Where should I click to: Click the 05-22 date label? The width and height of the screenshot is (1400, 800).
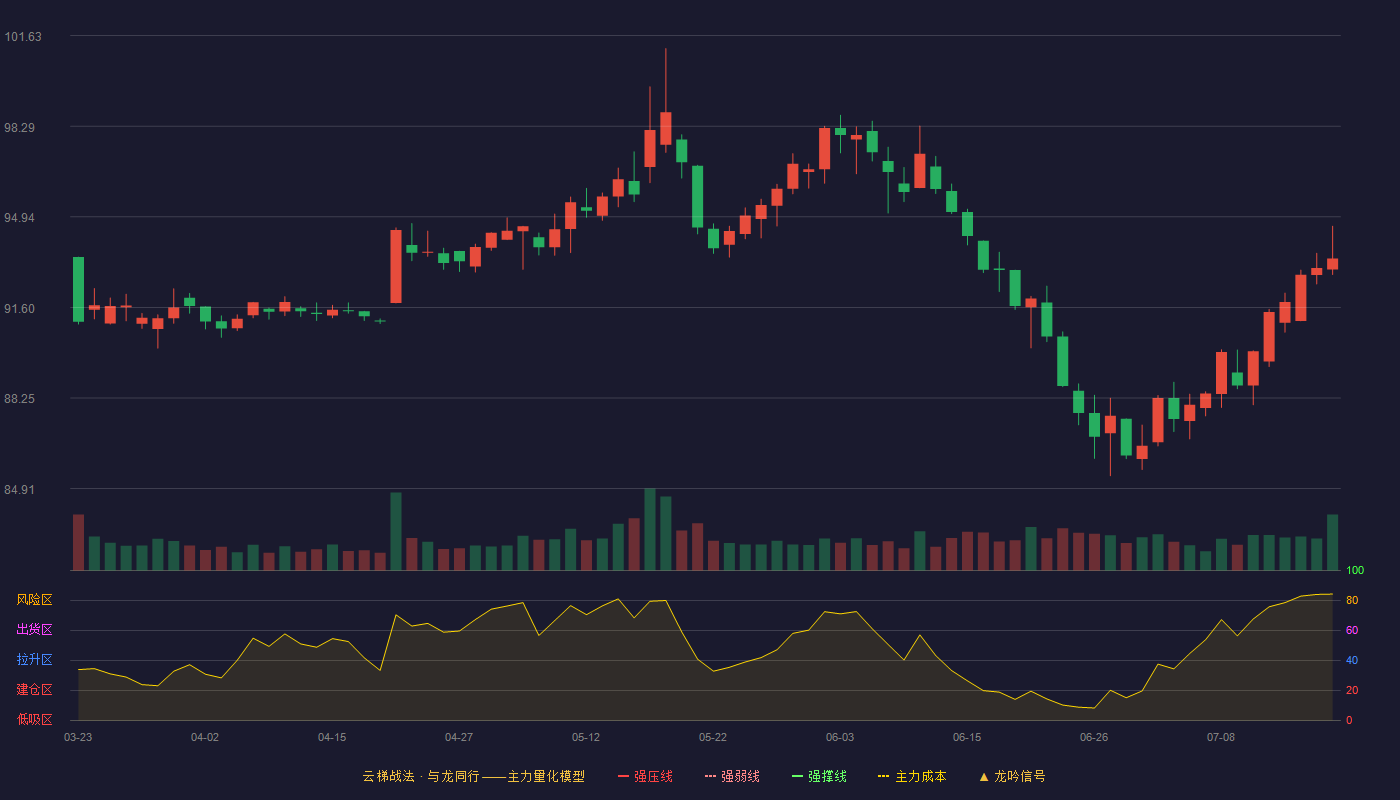[x=713, y=737]
